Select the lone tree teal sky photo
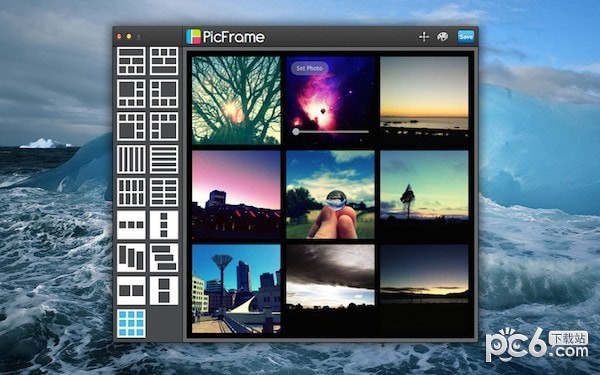600x375 pixels. (x=424, y=194)
